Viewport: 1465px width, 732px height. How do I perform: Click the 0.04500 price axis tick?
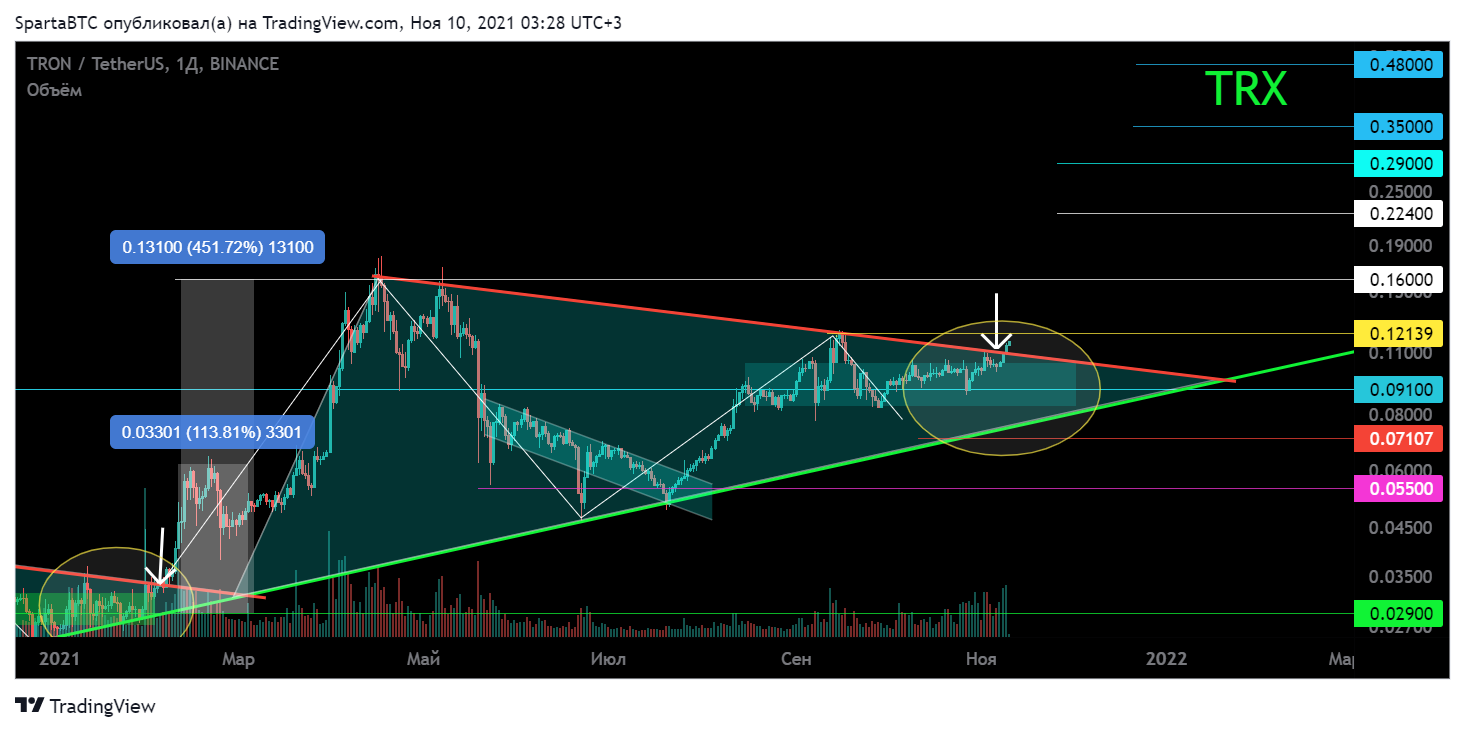tap(1403, 527)
